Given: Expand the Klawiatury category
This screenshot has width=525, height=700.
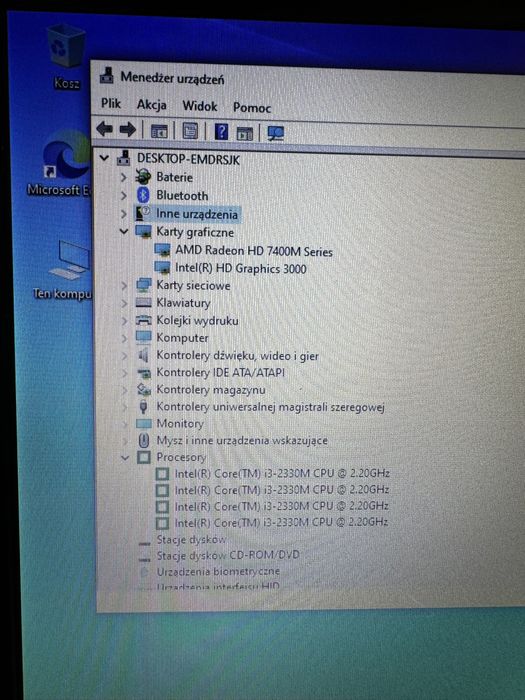Looking at the screenshot, I should pyautogui.click(x=124, y=303).
